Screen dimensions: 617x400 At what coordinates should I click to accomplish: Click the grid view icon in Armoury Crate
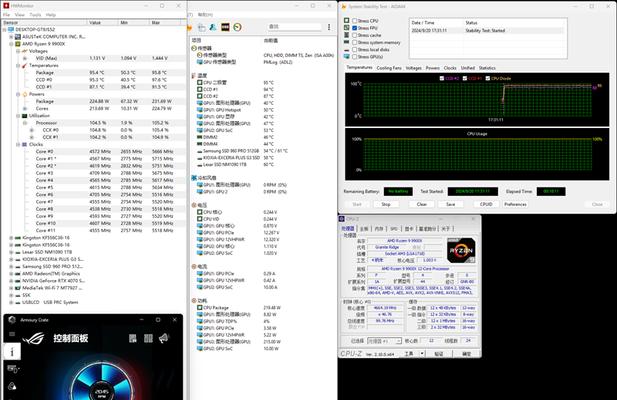(148, 338)
